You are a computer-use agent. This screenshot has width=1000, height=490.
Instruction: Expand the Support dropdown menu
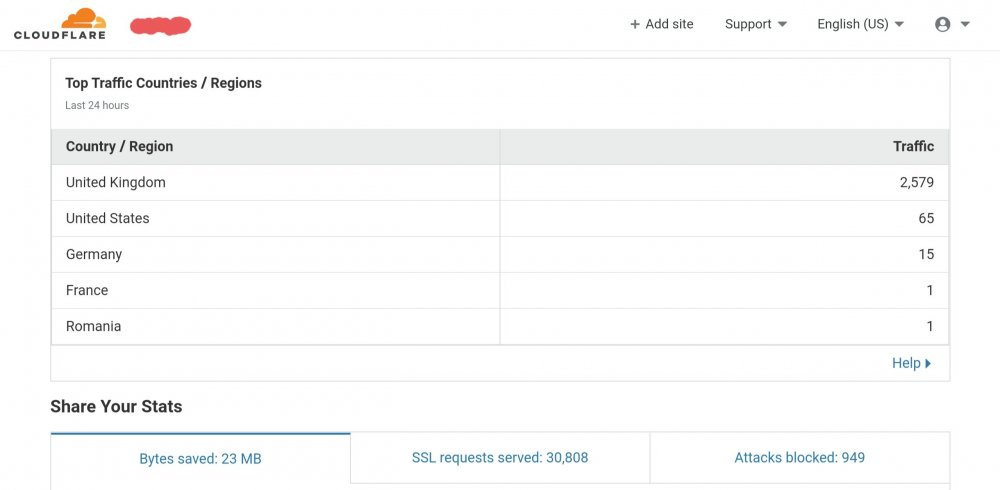pyautogui.click(x=756, y=24)
